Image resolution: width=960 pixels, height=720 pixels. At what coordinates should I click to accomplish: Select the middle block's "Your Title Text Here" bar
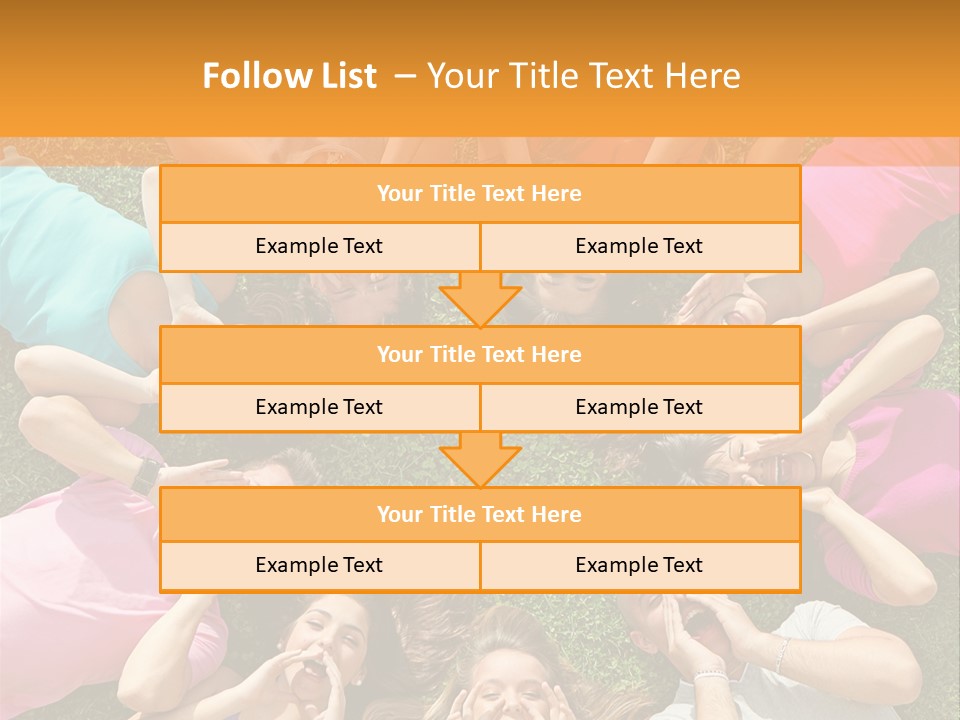480,355
